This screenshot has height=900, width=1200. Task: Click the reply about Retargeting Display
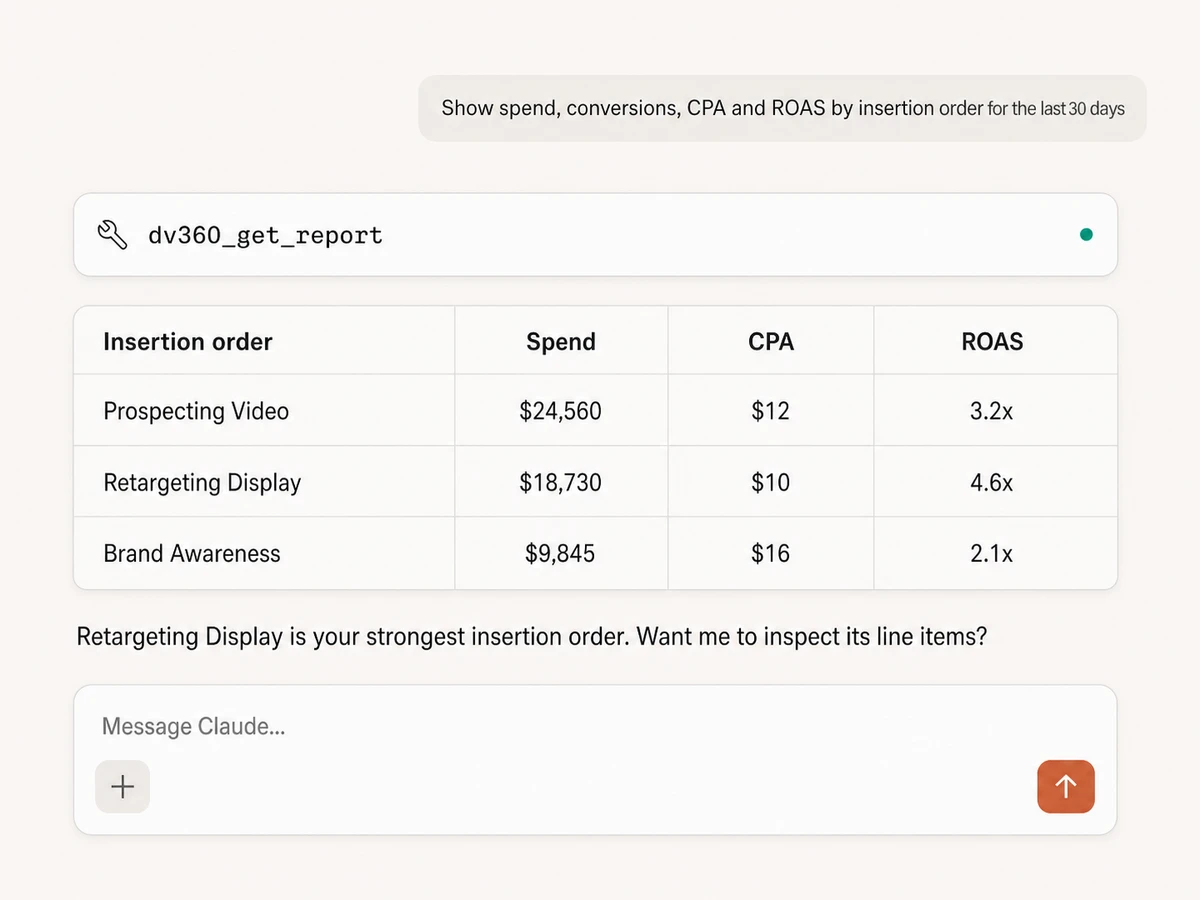(532, 637)
